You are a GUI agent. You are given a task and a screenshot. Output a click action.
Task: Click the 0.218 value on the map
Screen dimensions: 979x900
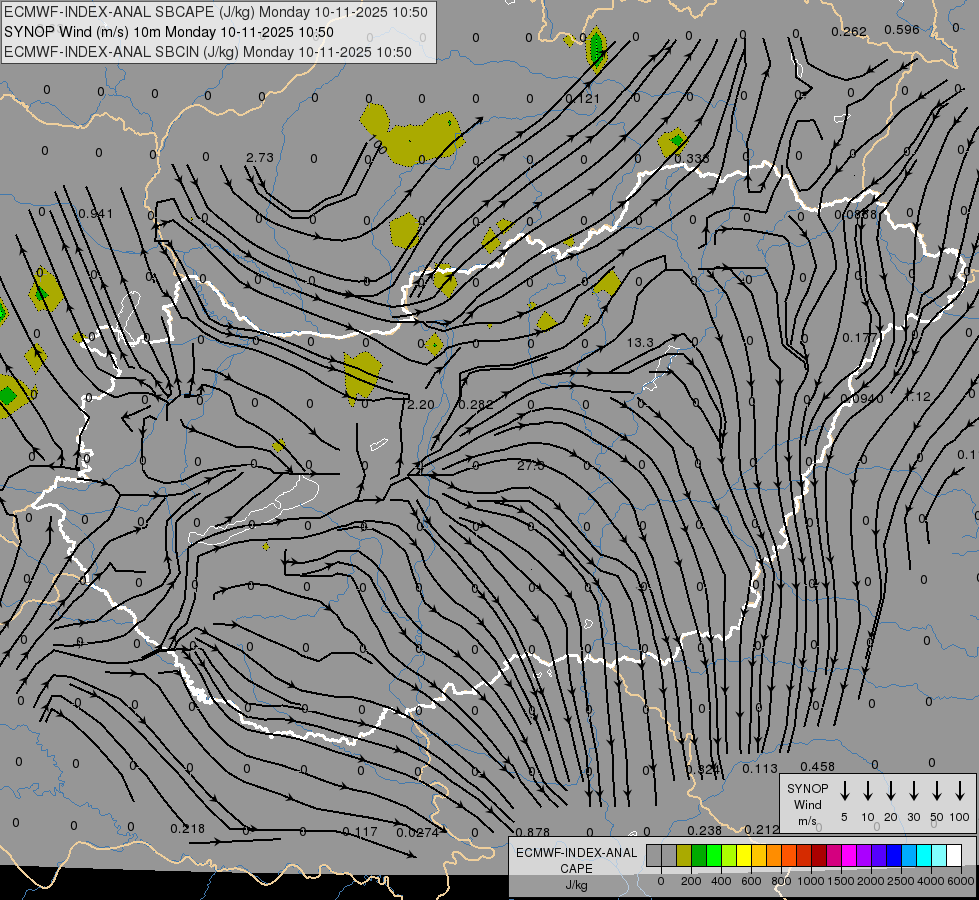[187, 829]
